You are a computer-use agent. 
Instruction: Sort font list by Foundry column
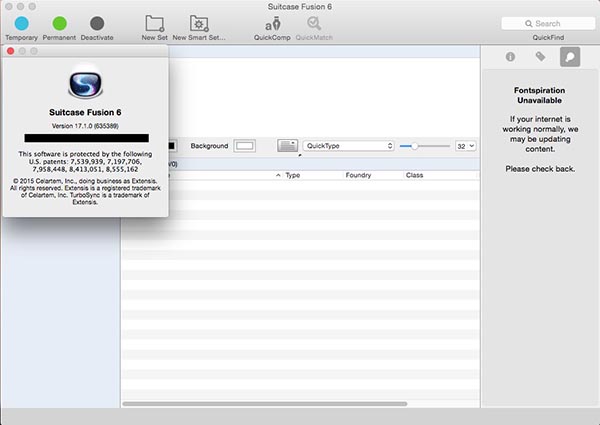358,175
